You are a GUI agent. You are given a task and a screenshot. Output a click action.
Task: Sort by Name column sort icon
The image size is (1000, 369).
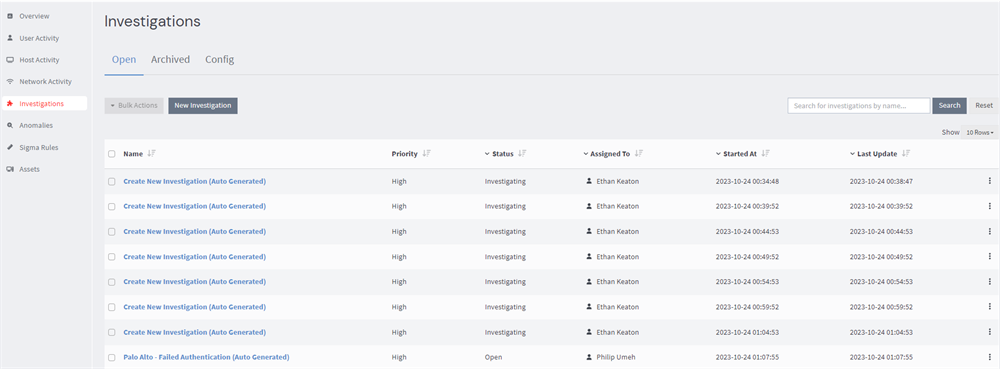151,154
